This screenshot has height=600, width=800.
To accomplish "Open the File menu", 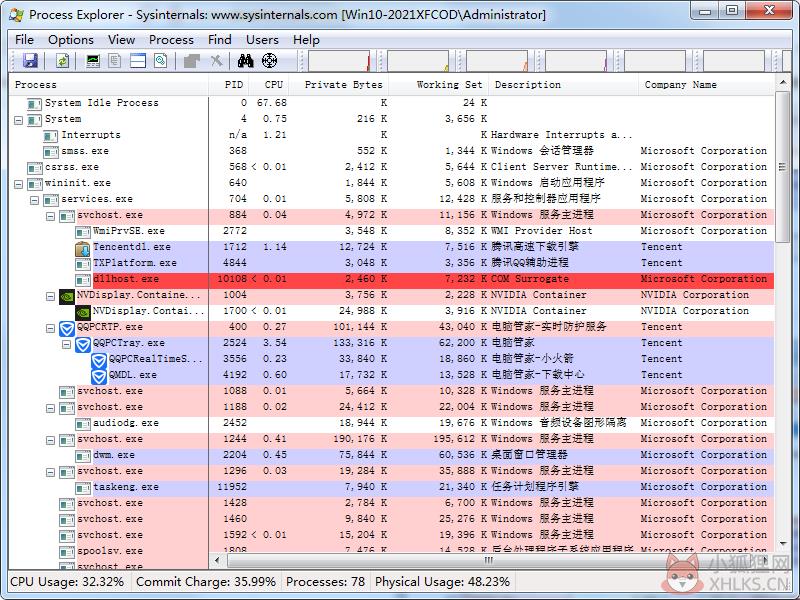I will click(x=24, y=40).
